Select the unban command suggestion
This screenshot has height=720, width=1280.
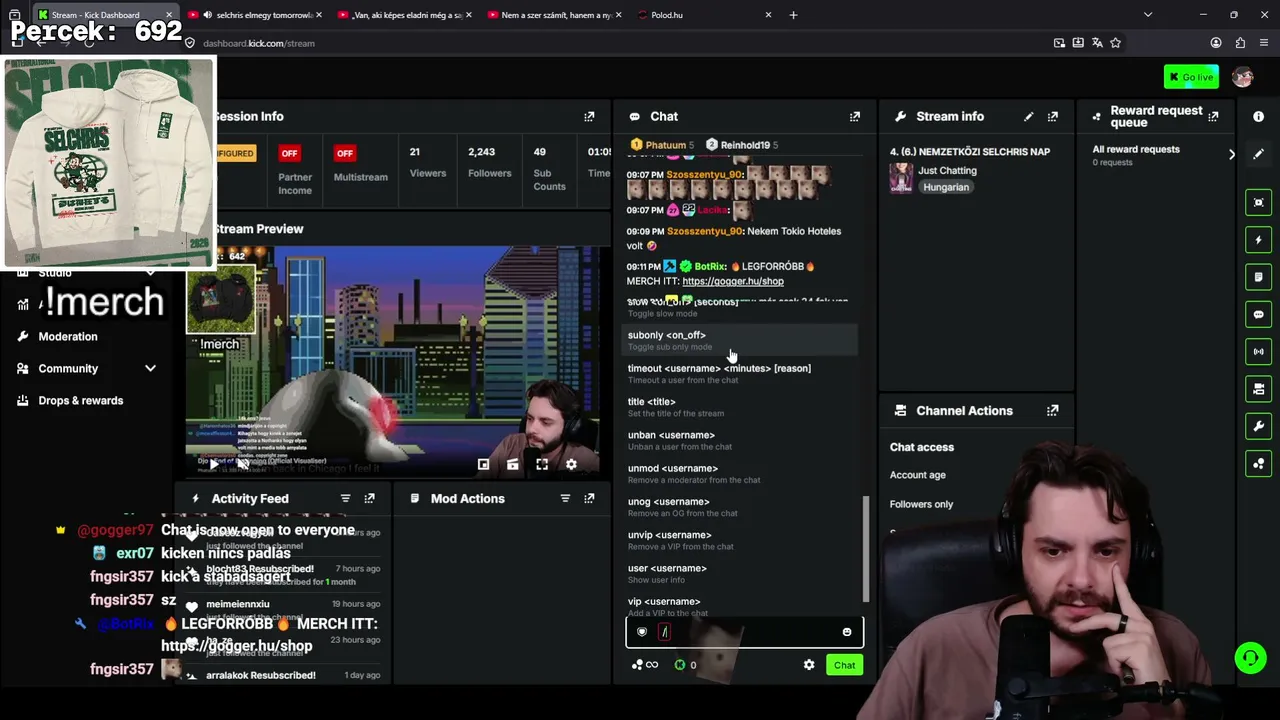741,440
